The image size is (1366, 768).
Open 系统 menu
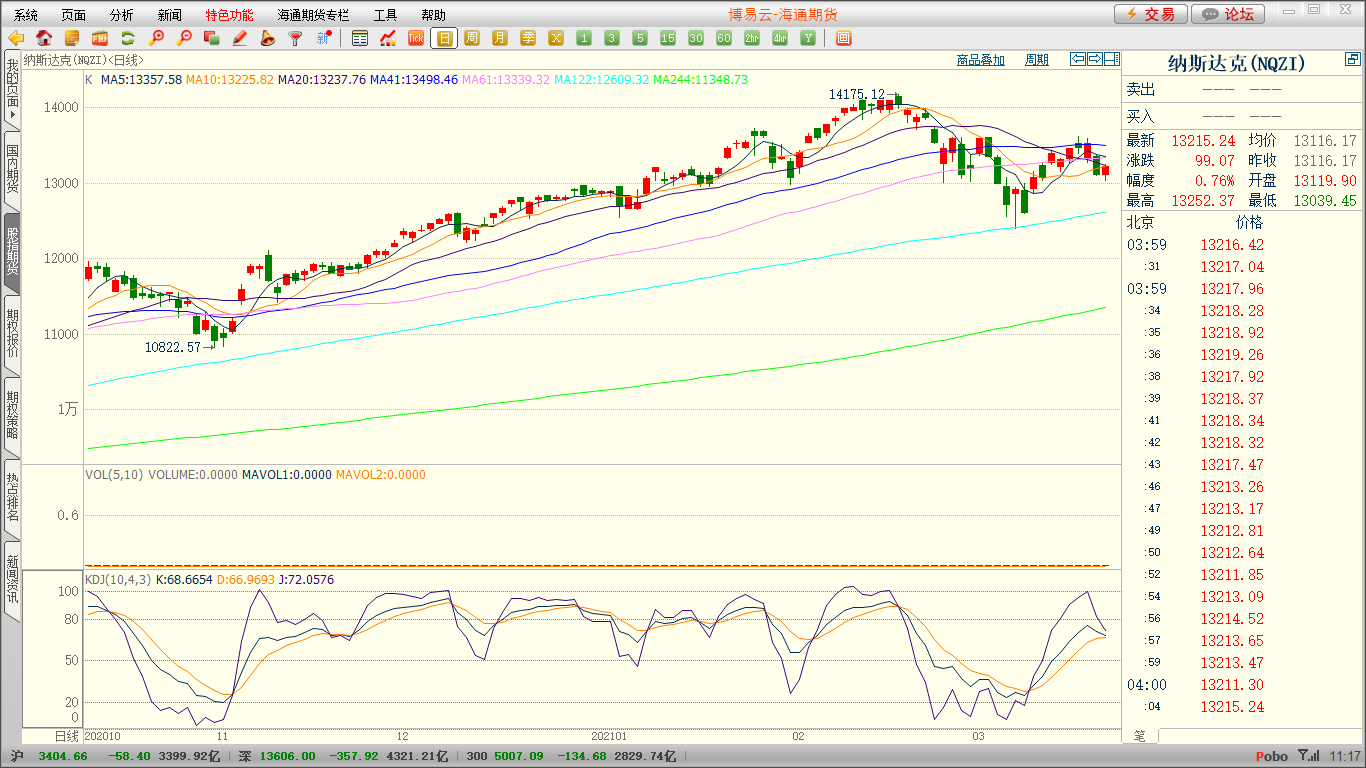tap(26, 15)
